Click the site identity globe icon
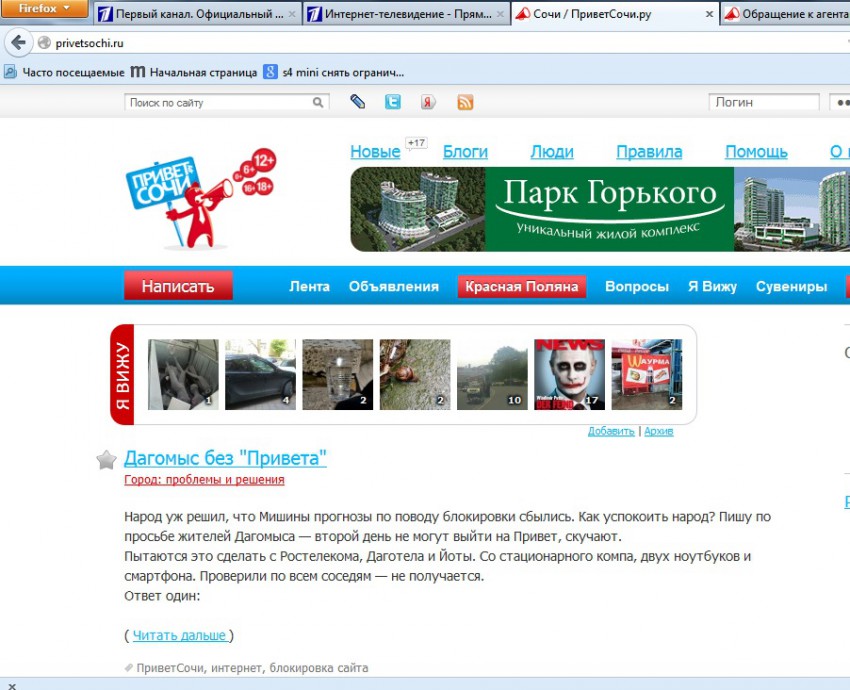 (x=44, y=44)
